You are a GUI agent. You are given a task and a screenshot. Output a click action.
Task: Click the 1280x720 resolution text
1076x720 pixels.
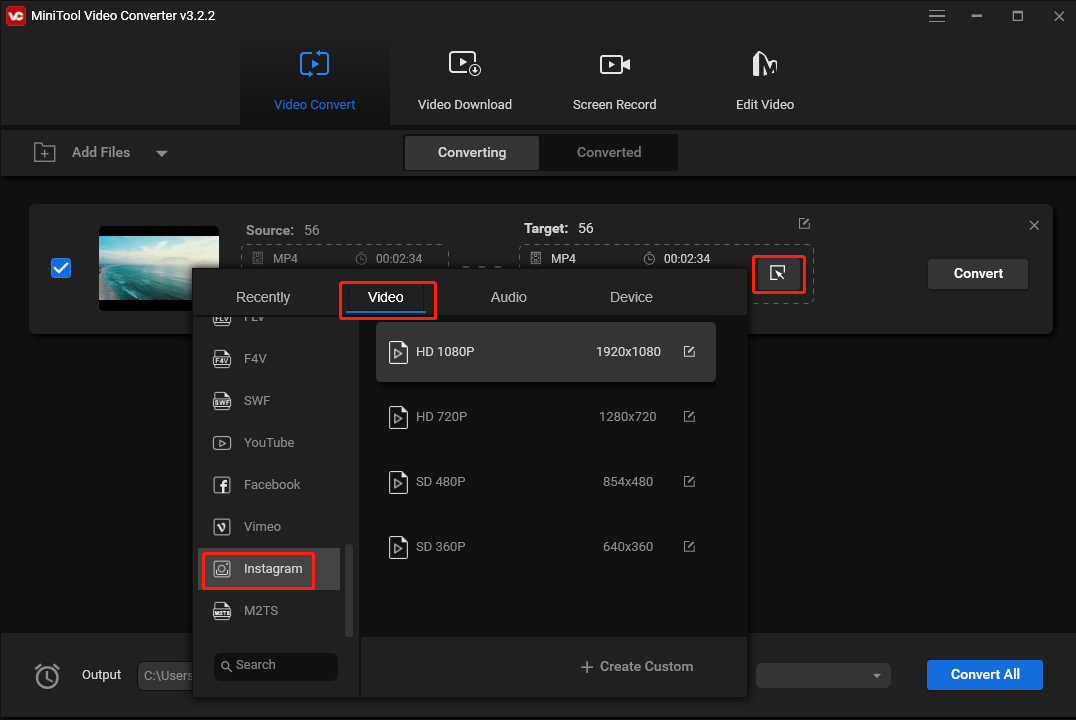pyautogui.click(x=627, y=417)
